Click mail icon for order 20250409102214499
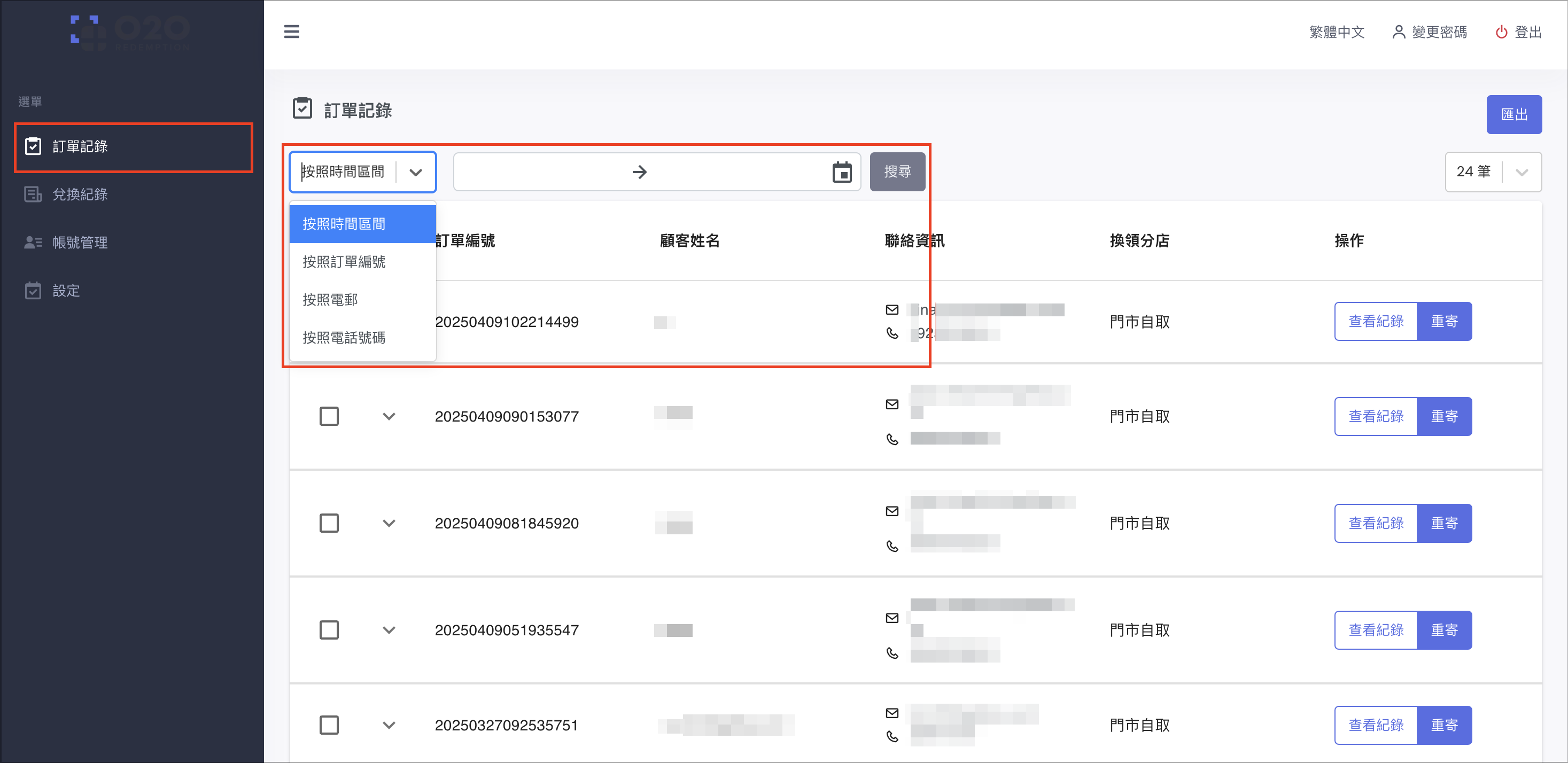The height and width of the screenshot is (763, 1568). coord(892,310)
